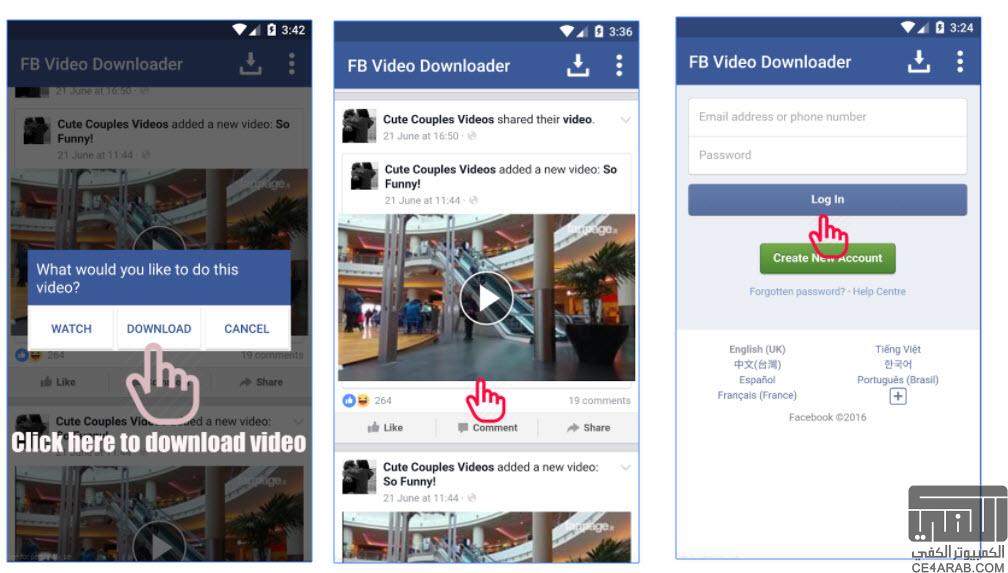Open Cute Couples Videos avatar on bottom middle post

click(x=359, y=477)
